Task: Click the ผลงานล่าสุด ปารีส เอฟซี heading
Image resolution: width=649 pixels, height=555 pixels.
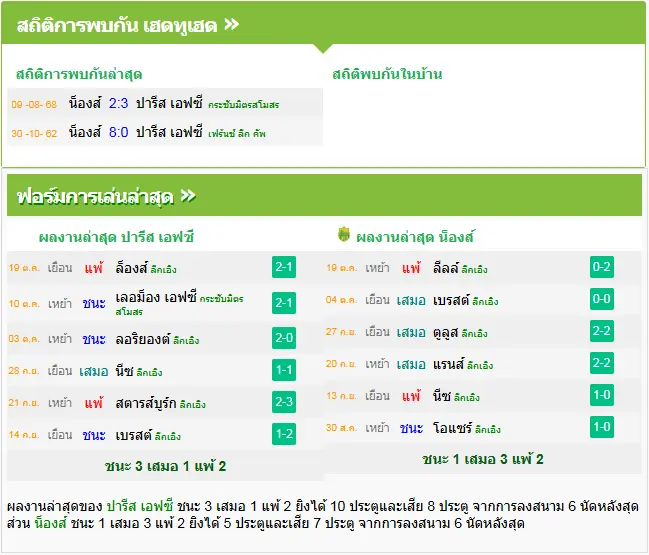Action: [x=116, y=237]
